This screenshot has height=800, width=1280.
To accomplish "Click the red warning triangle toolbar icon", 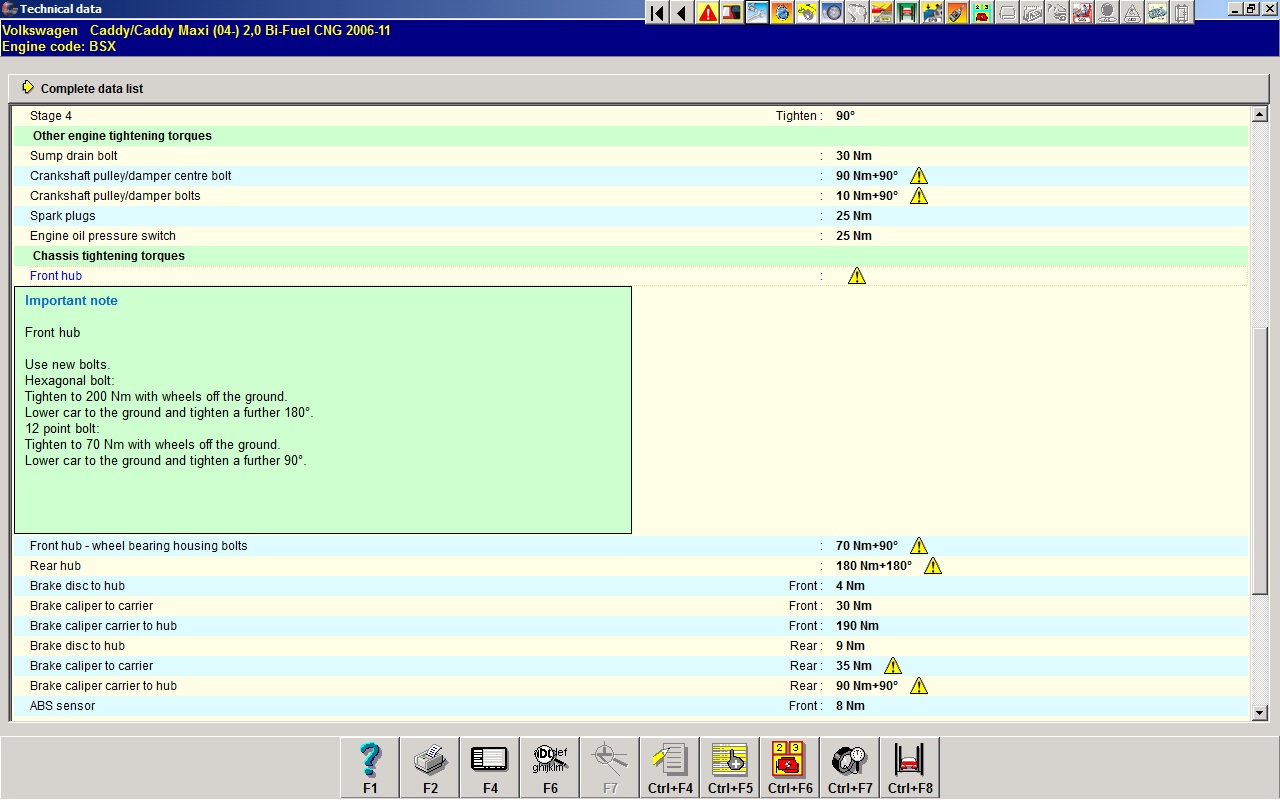I will pyautogui.click(x=708, y=13).
